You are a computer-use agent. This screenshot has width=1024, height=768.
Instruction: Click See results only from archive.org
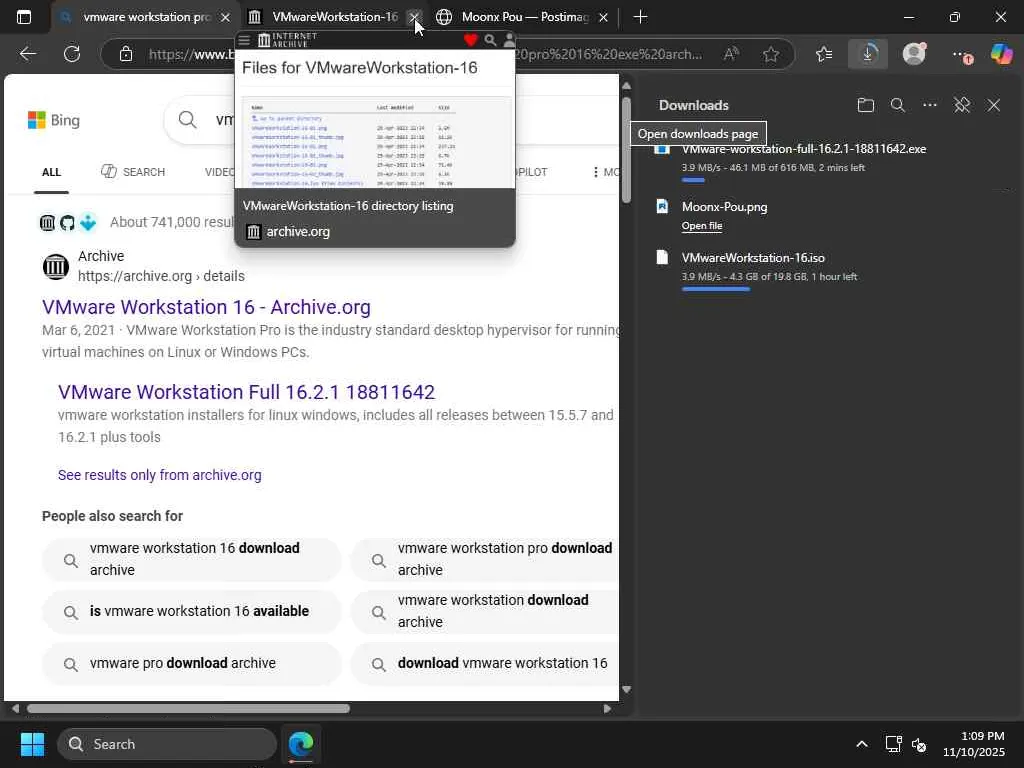click(x=159, y=475)
